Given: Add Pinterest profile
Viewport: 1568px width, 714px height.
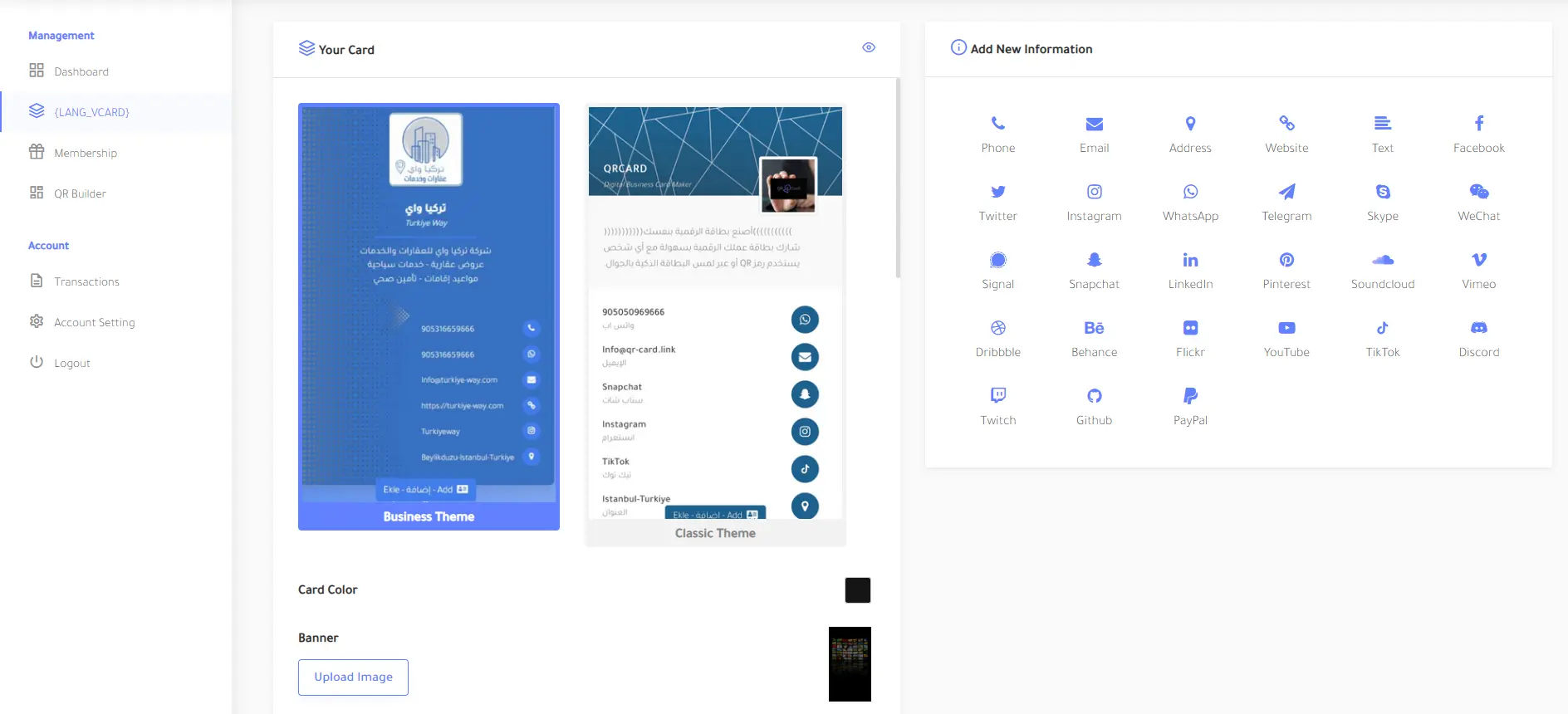Looking at the screenshot, I should [x=1286, y=271].
